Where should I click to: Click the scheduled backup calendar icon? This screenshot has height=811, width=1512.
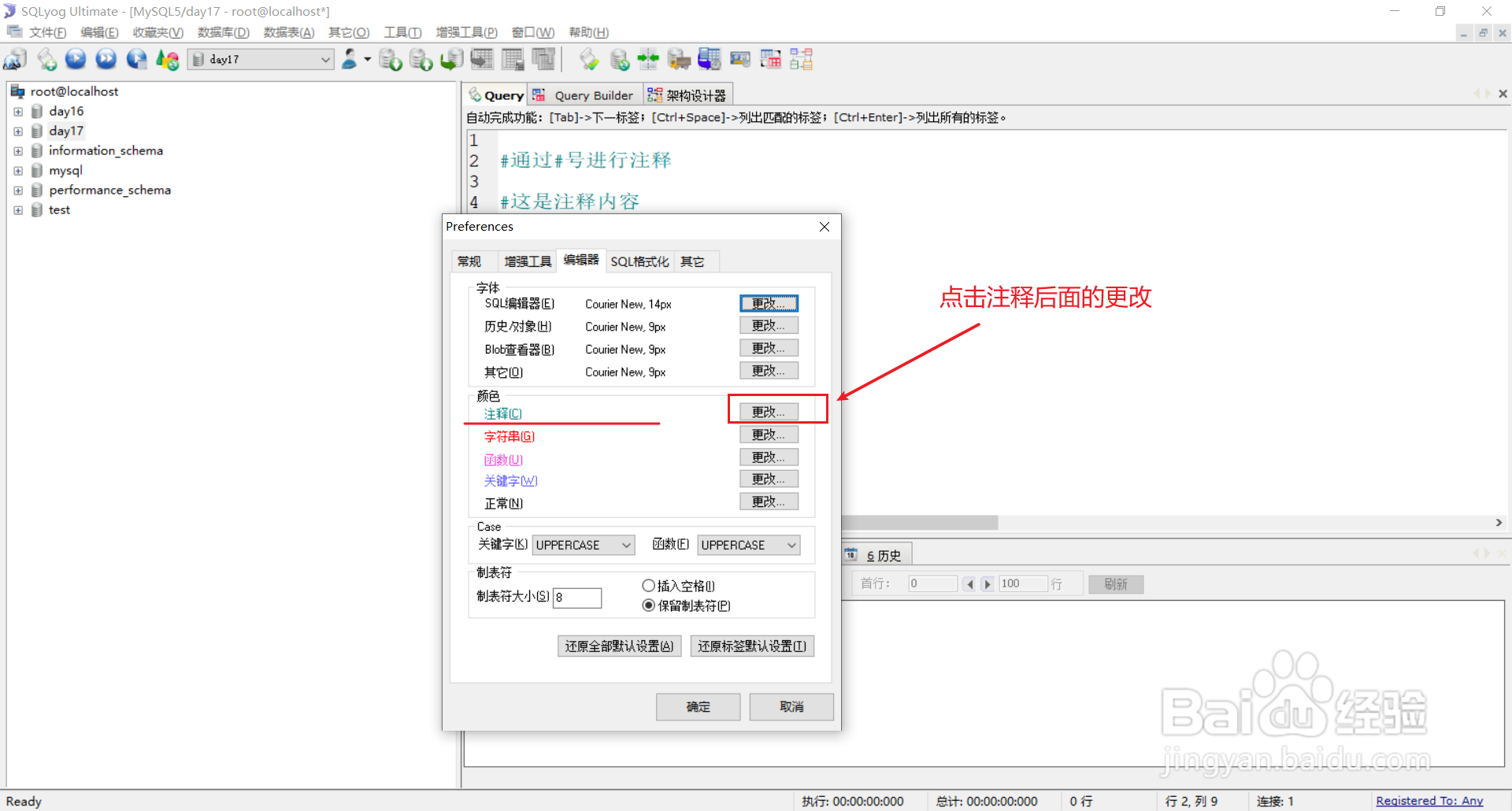(x=710, y=59)
